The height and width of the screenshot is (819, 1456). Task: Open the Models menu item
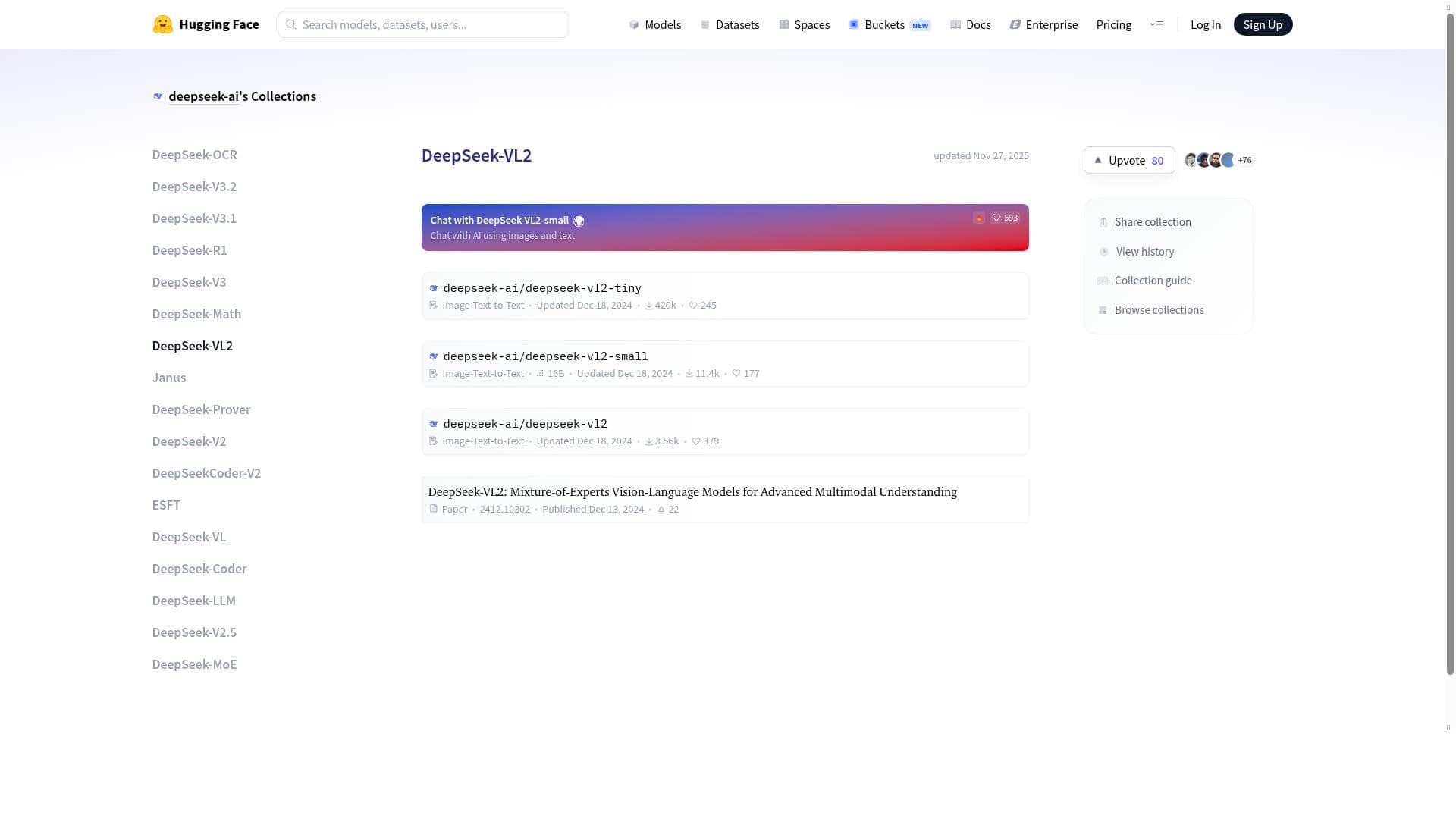(655, 25)
